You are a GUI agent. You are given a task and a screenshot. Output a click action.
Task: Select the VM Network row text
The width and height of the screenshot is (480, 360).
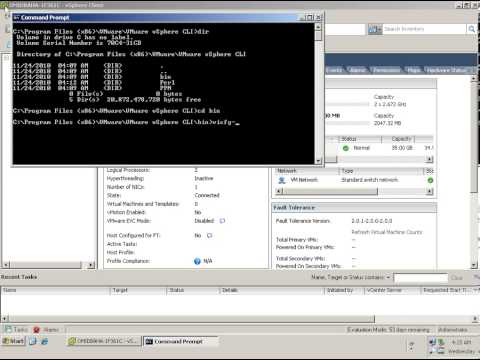pyautogui.click(x=304, y=180)
